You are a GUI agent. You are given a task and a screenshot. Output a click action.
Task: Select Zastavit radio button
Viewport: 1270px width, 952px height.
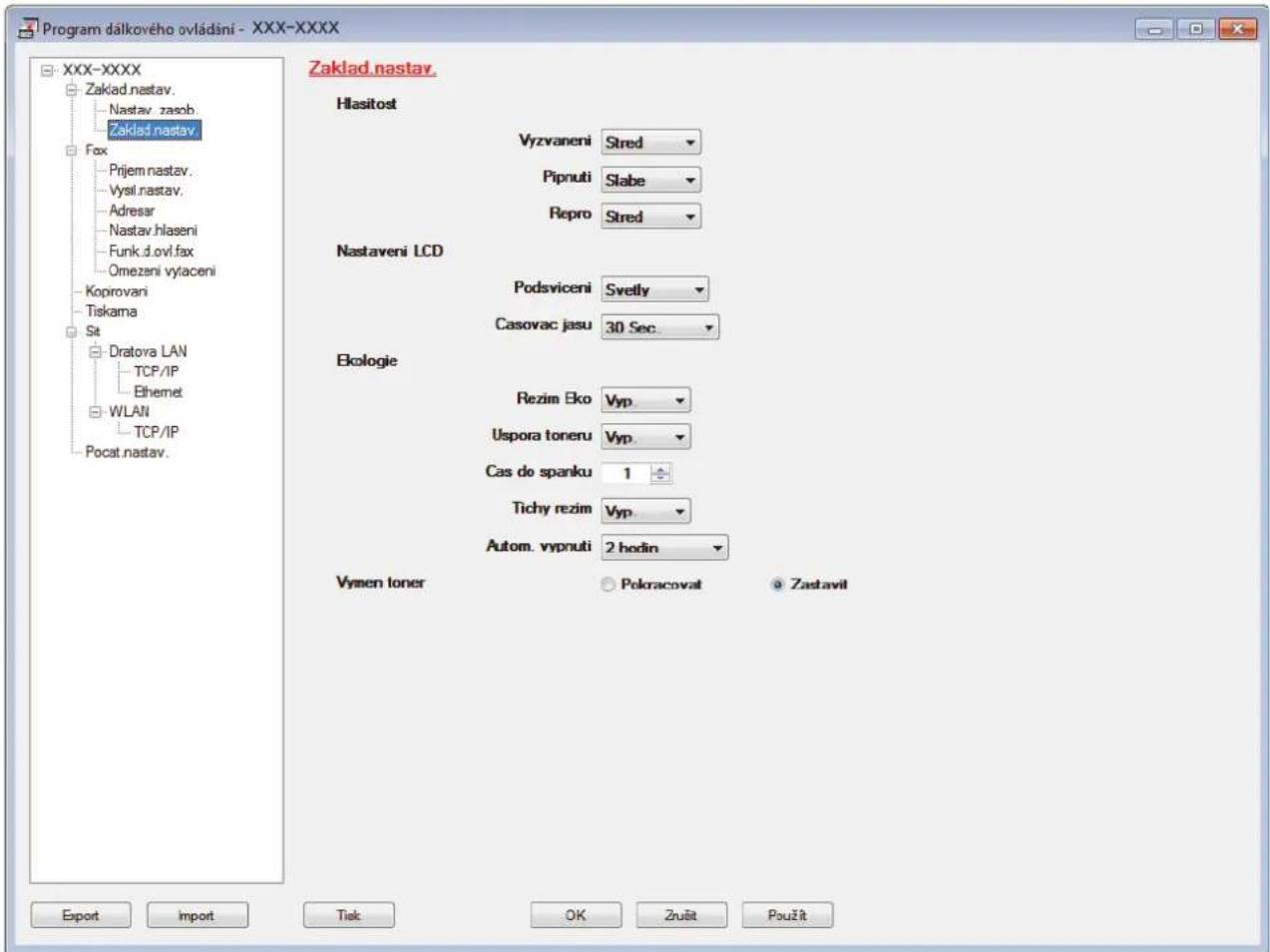(777, 585)
